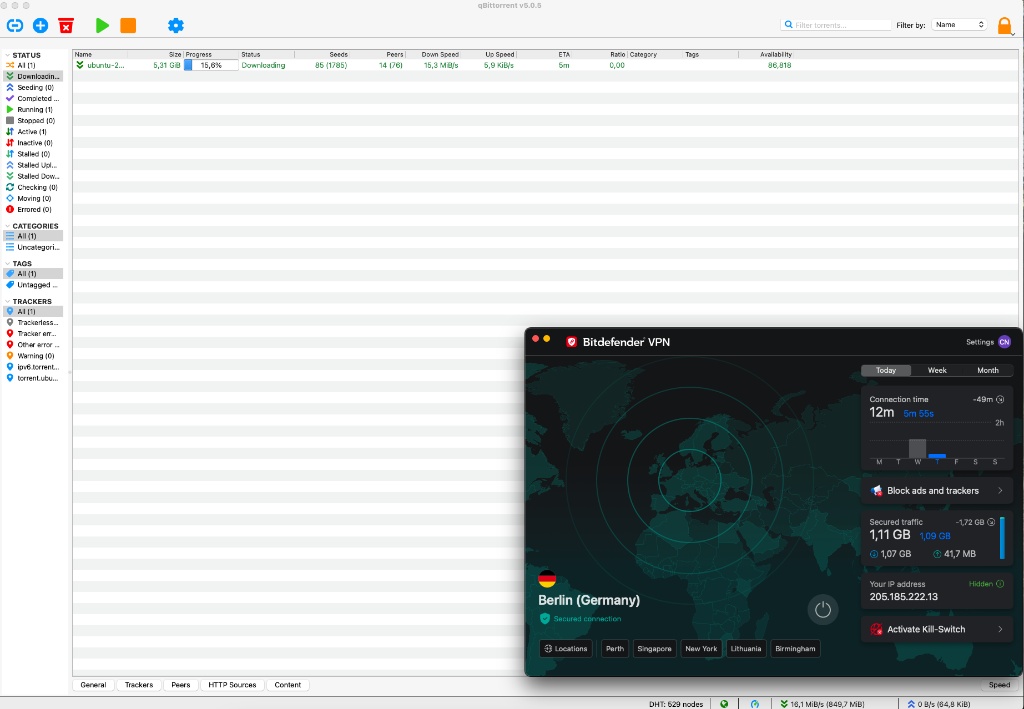Click the connection status globe icon in status bar

click(x=724, y=704)
